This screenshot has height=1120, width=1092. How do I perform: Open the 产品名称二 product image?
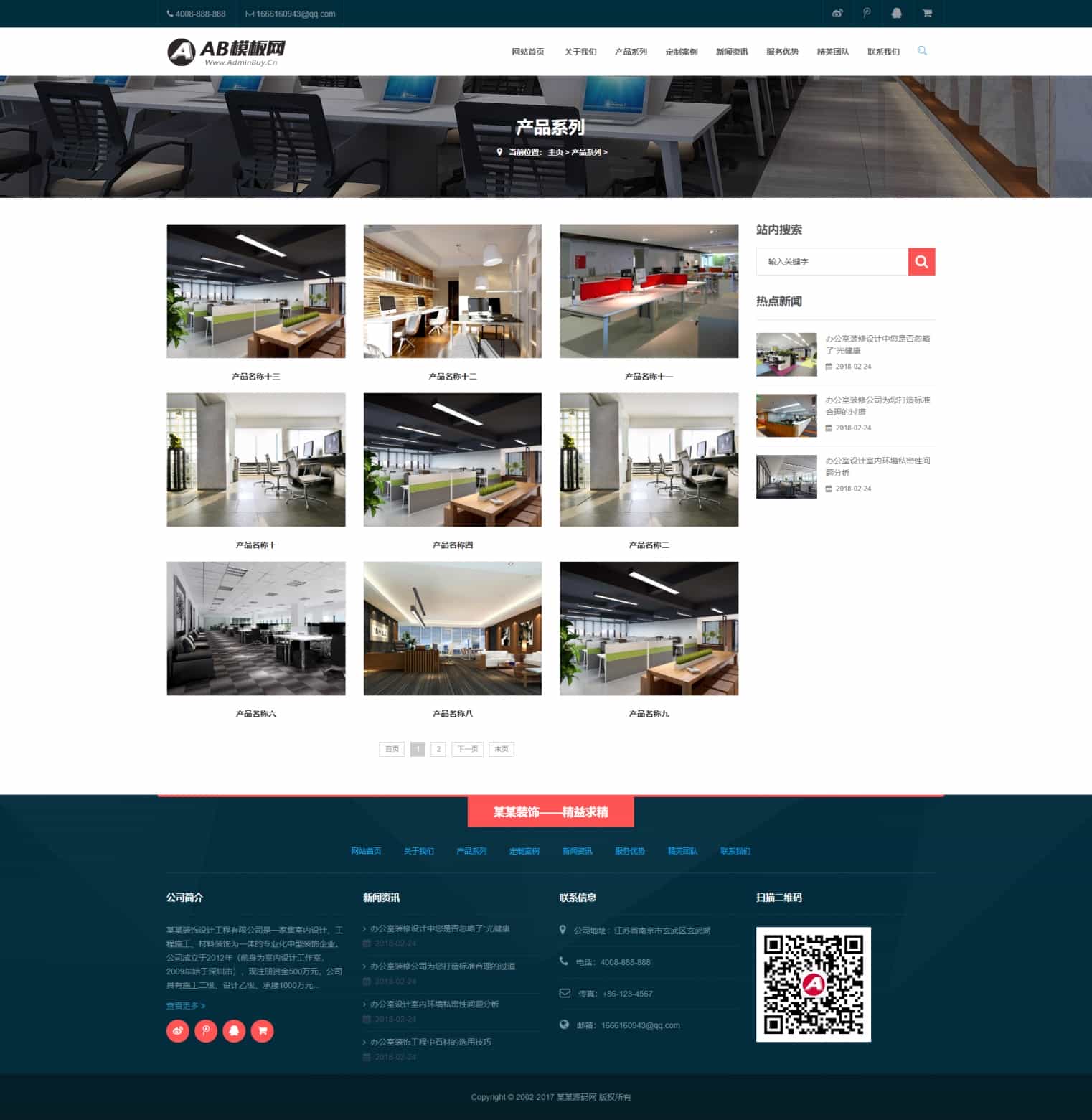[649, 459]
